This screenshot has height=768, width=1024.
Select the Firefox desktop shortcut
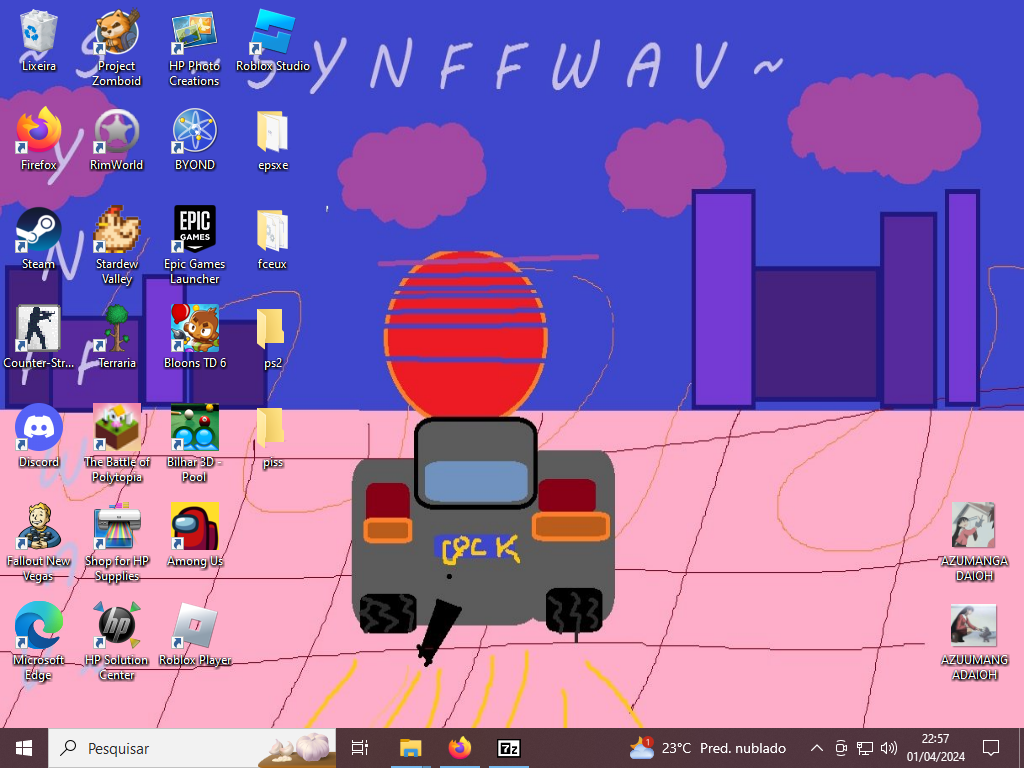click(x=39, y=140)
